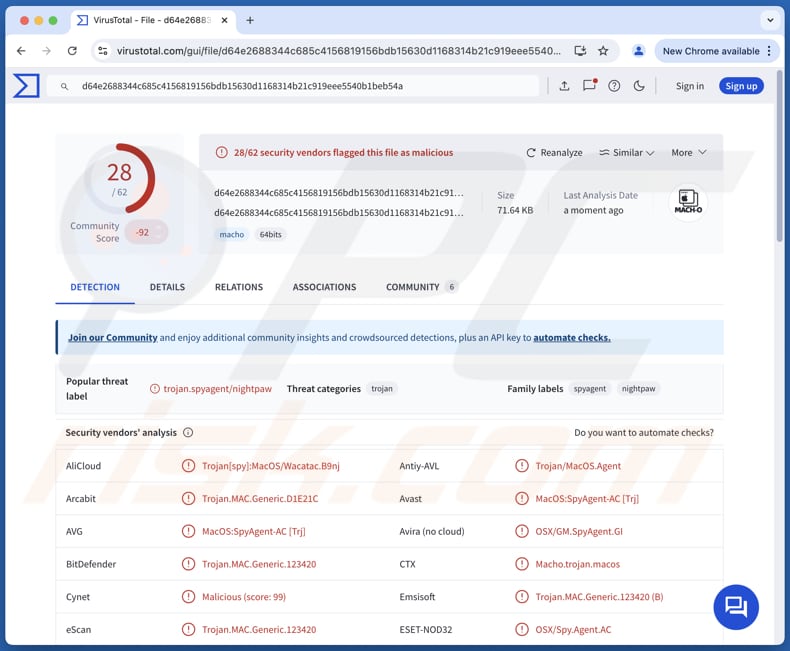Open the COMMUNITY tab
Screen dimensions: 790x651
point(421,287)
